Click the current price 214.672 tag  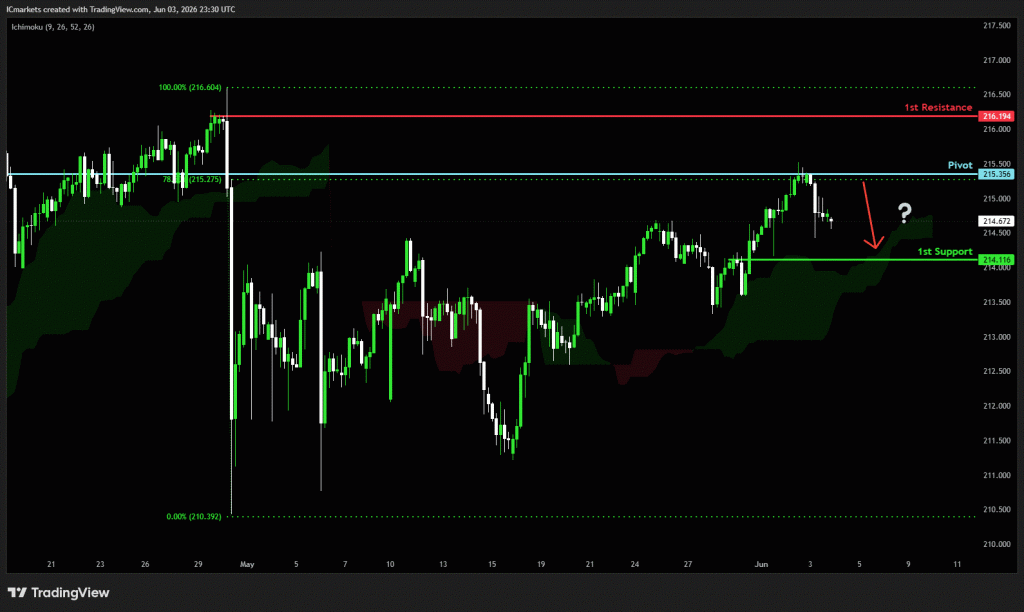[996, 221]
